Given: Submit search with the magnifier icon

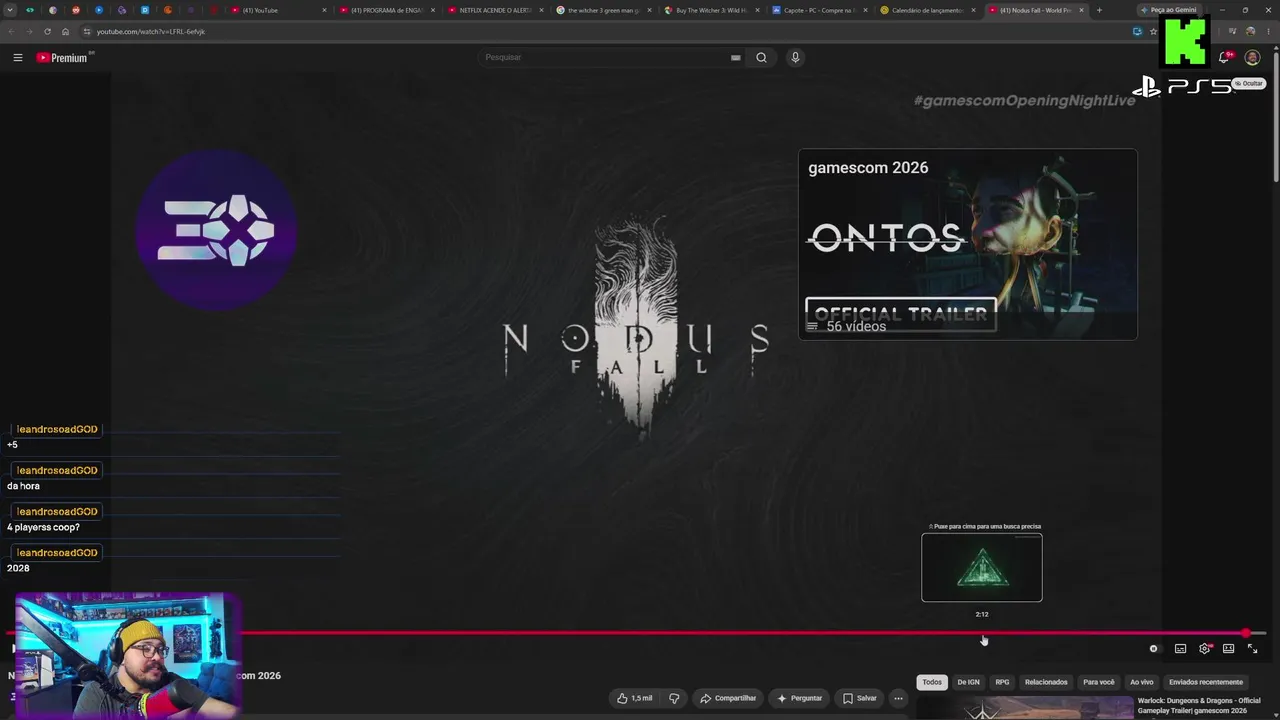Looking at the screenshot, I should point(761,58).
